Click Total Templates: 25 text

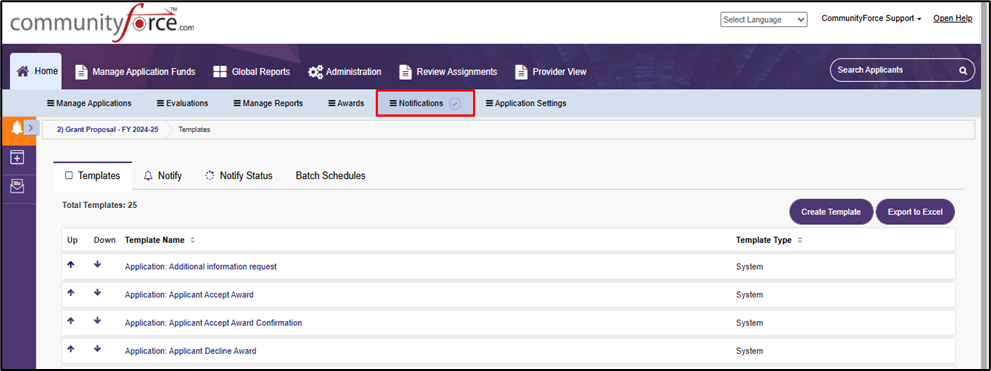click(100, 205)
